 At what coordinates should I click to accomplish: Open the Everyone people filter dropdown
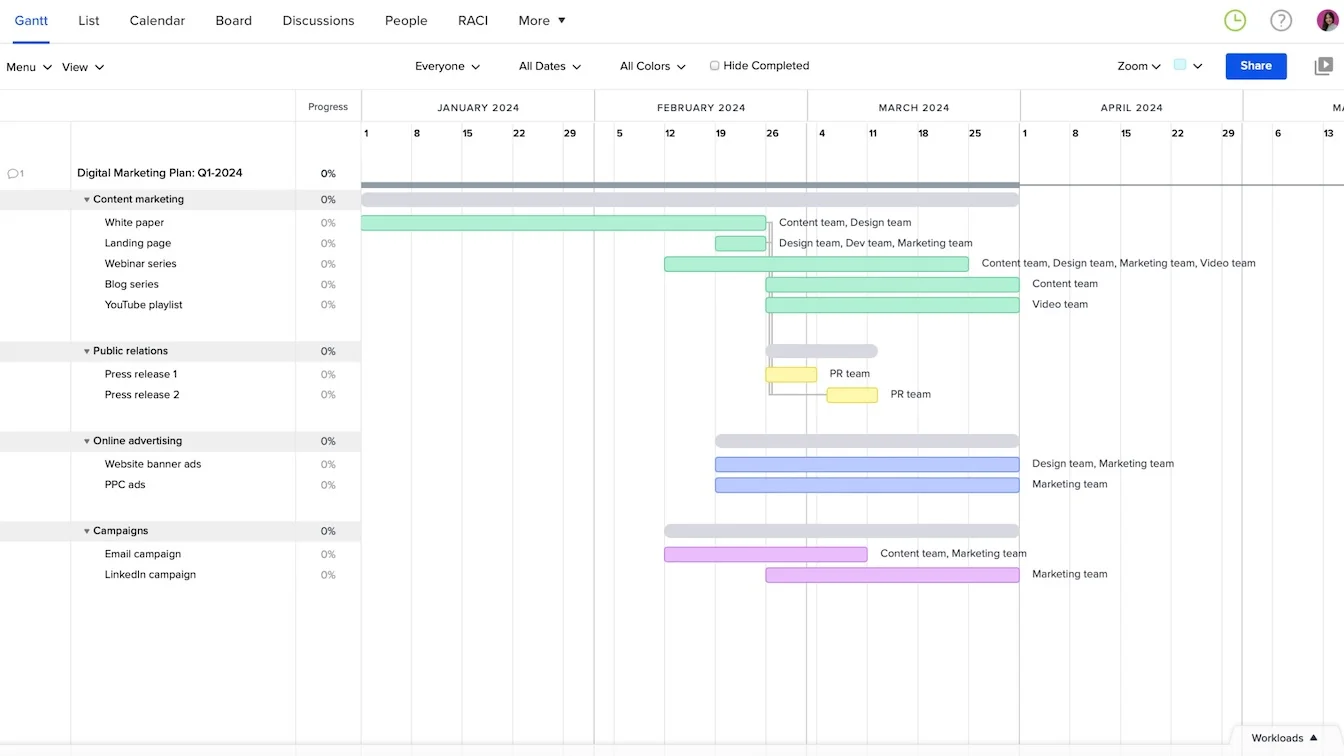point(447,65)
